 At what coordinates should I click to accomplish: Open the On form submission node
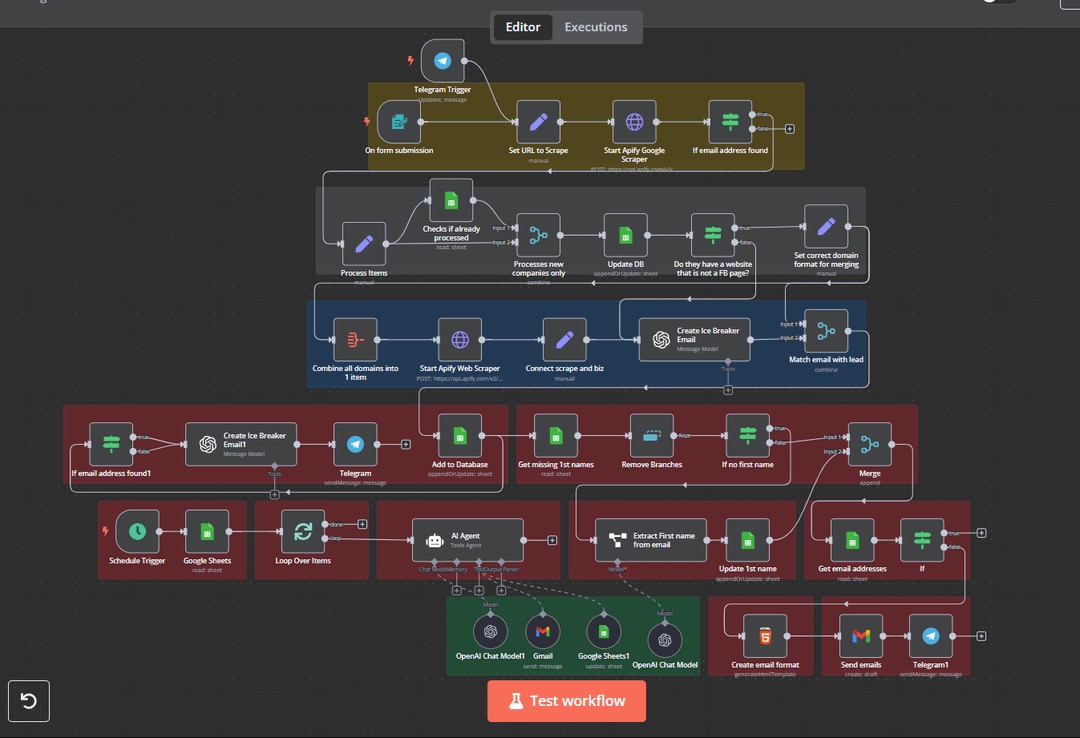[399, 122]
